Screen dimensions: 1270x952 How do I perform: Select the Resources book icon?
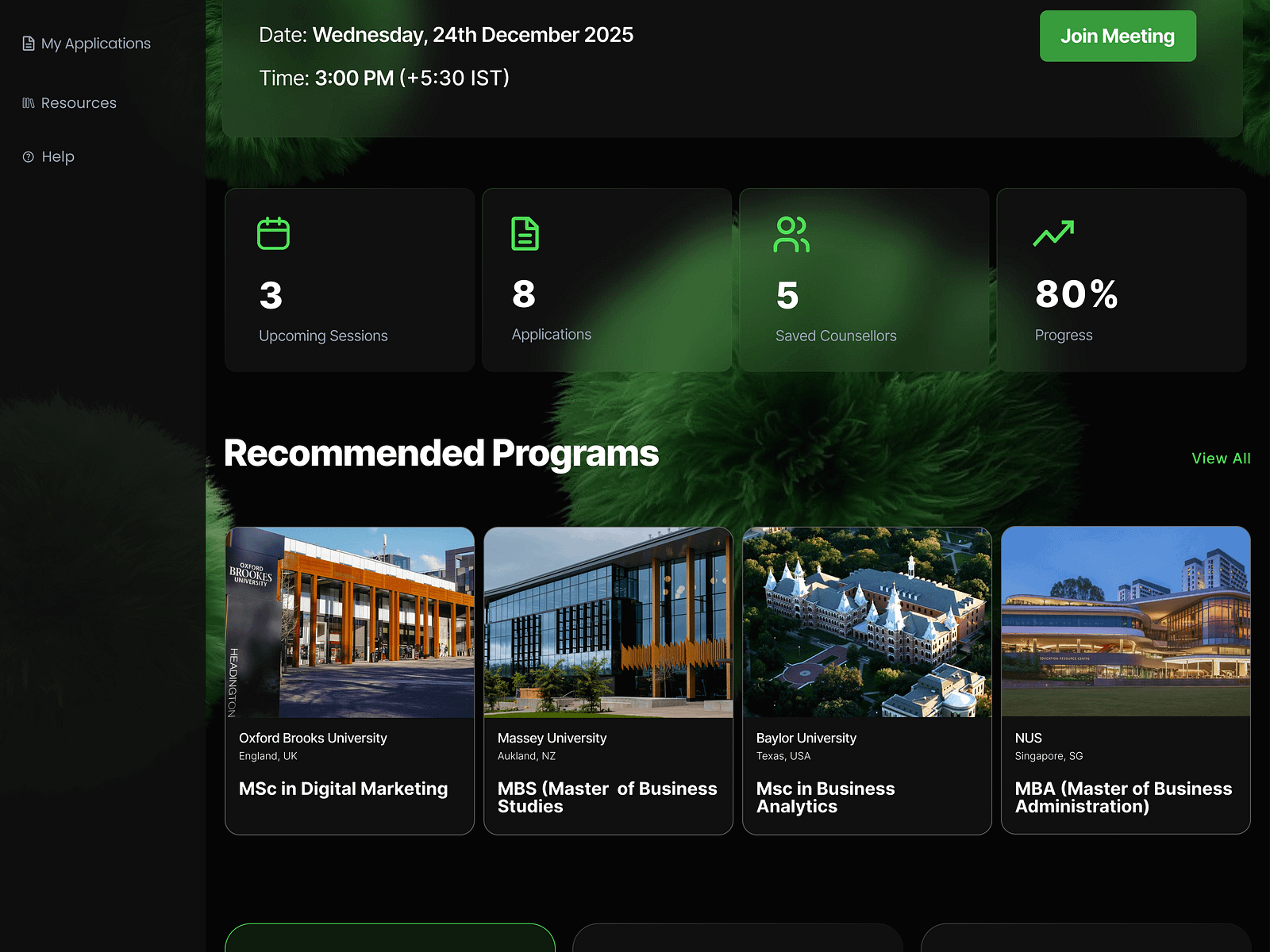tap(27, 102)
